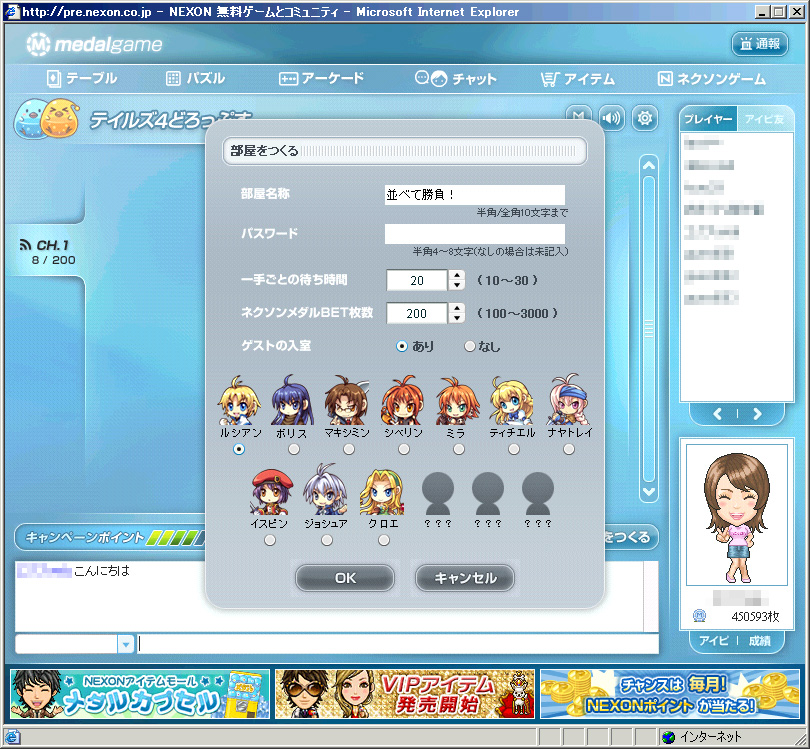Viewport: 810px width, 749px height.
Task: Click the medalgame logo
Action: pyautogui.click(x=95, y=44)
